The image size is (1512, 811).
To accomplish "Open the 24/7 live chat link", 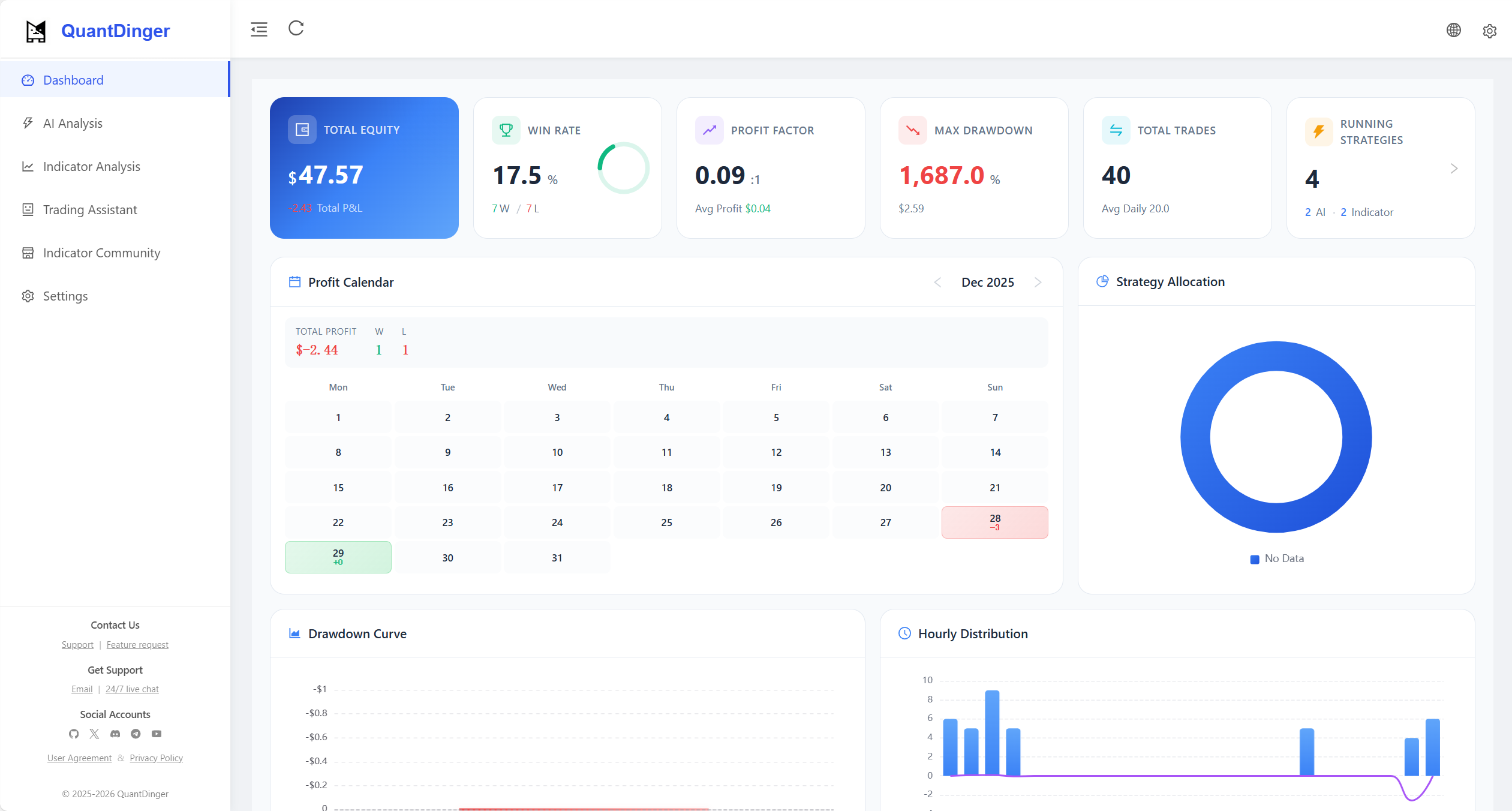I will (132, 689).
